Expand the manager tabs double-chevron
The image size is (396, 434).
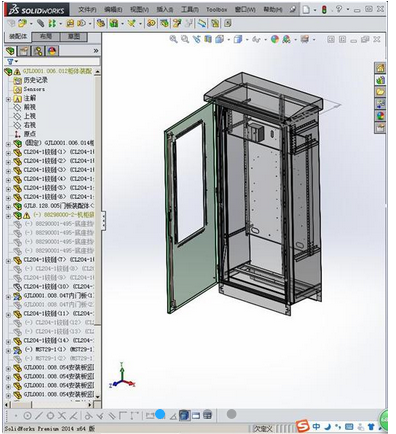(96, 51)
